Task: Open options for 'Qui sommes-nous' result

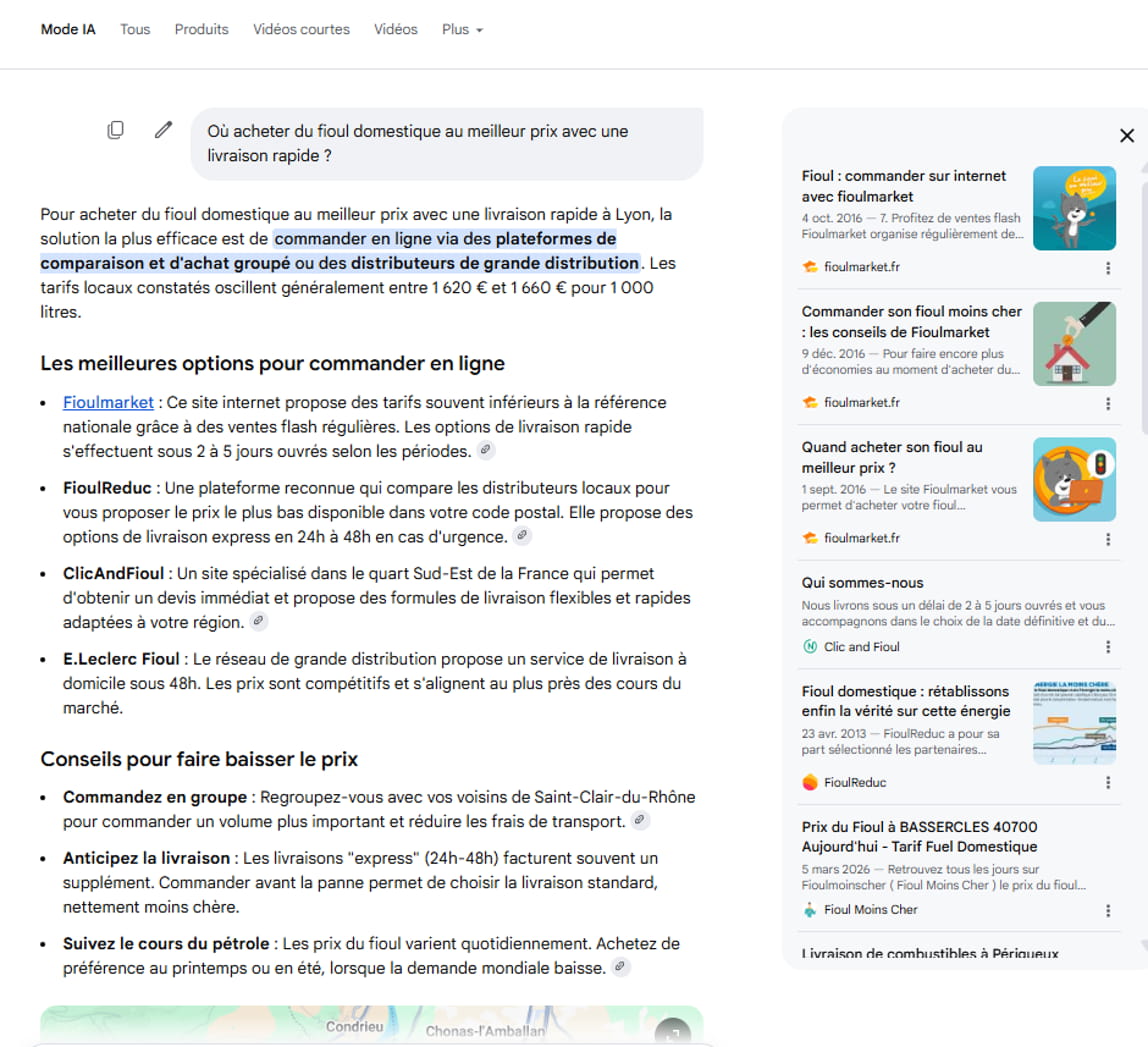Action: click(1108, 647)
